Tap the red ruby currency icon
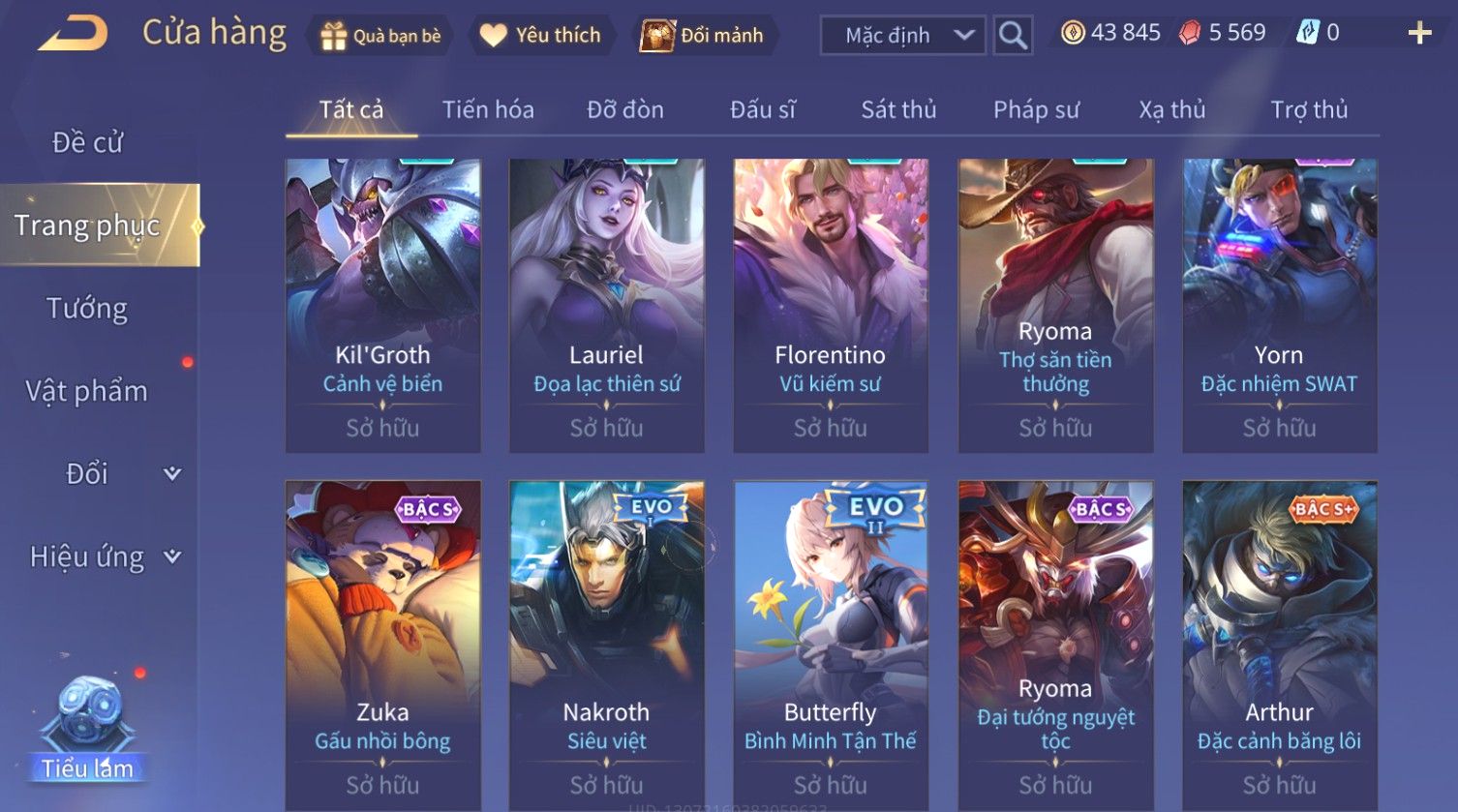1458x812 pixels. [1190, 33]
